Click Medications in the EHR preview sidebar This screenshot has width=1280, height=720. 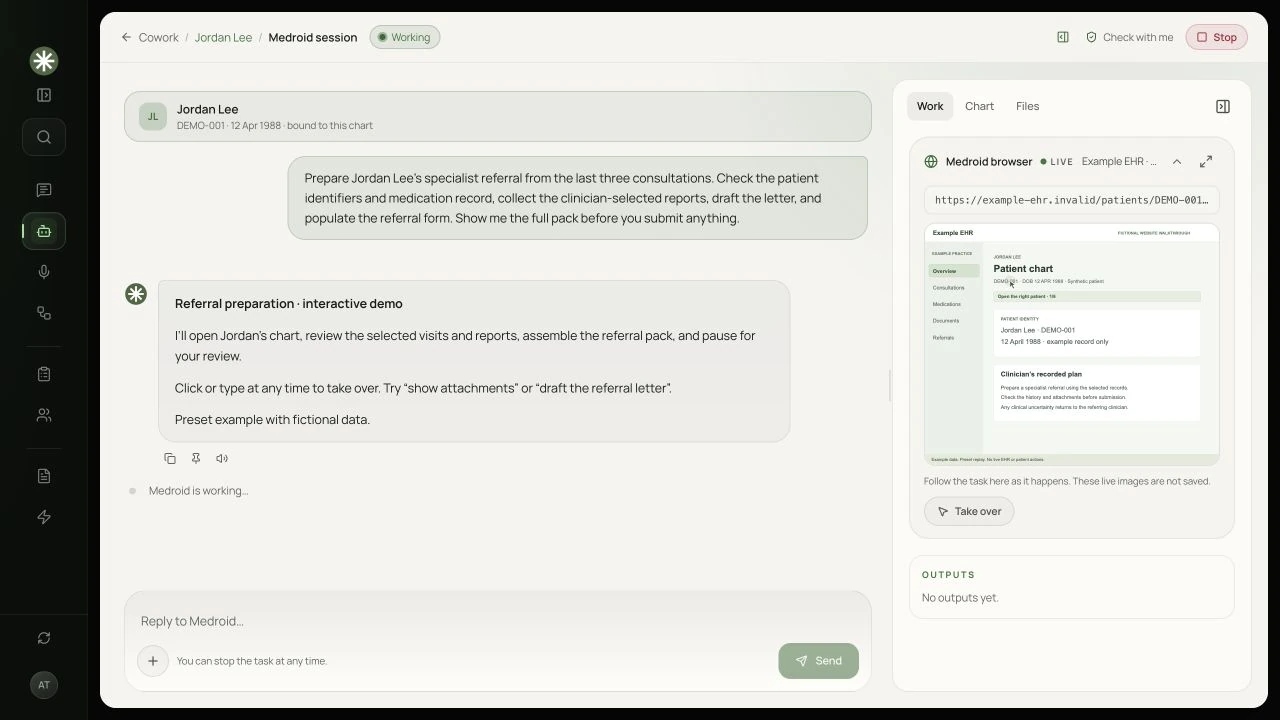947,304
